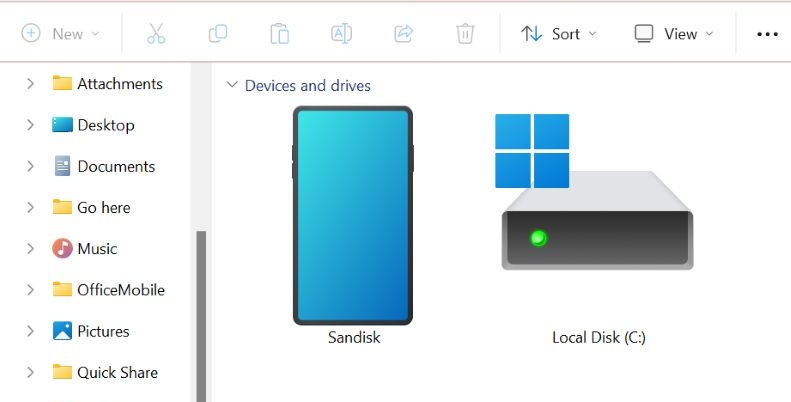This screenshot has height=402, width=791.
Task: Select Attachments label in navigation pane
Action: pyautogui.click(x=120, y=84)
